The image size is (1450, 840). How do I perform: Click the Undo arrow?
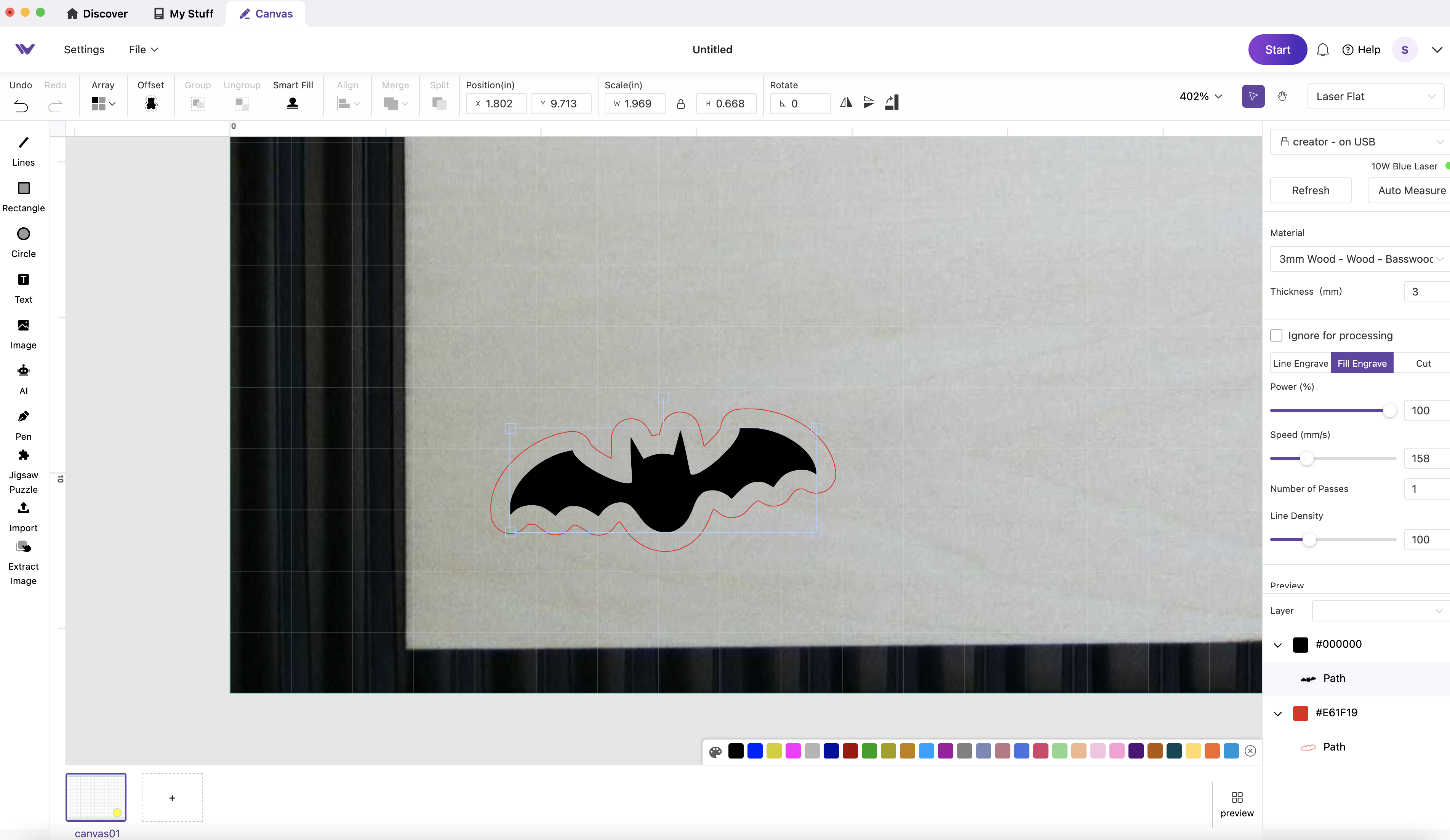21,106
